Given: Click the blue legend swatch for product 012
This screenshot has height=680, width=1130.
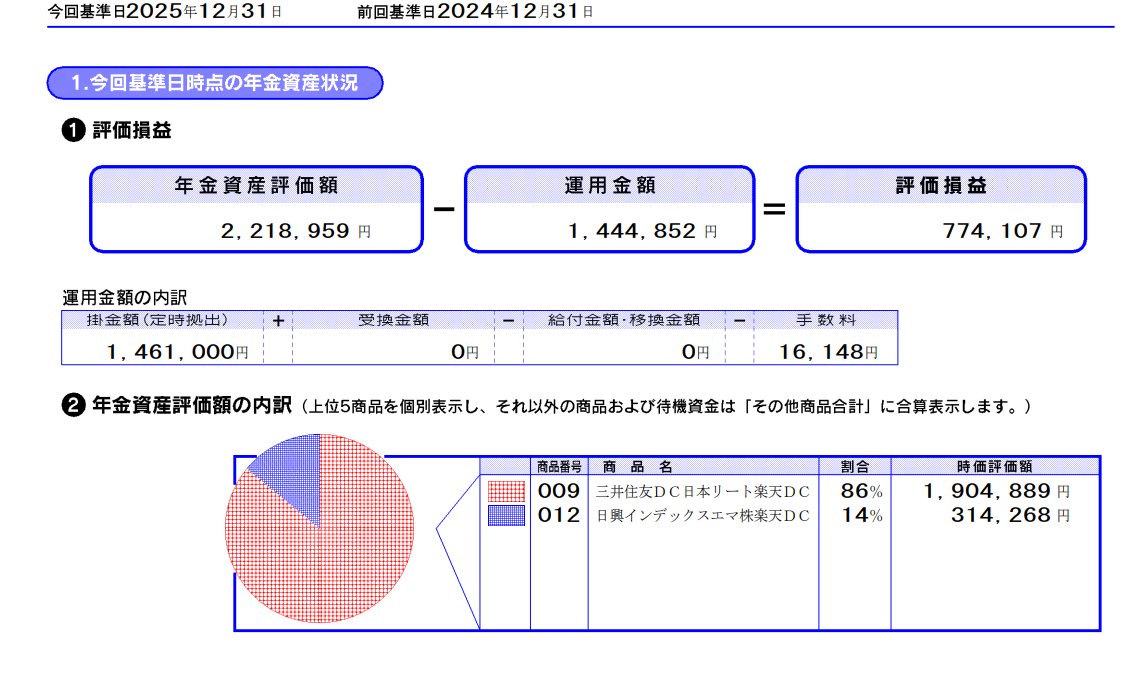Looking at the screenshot, I should tap(506, 515).
